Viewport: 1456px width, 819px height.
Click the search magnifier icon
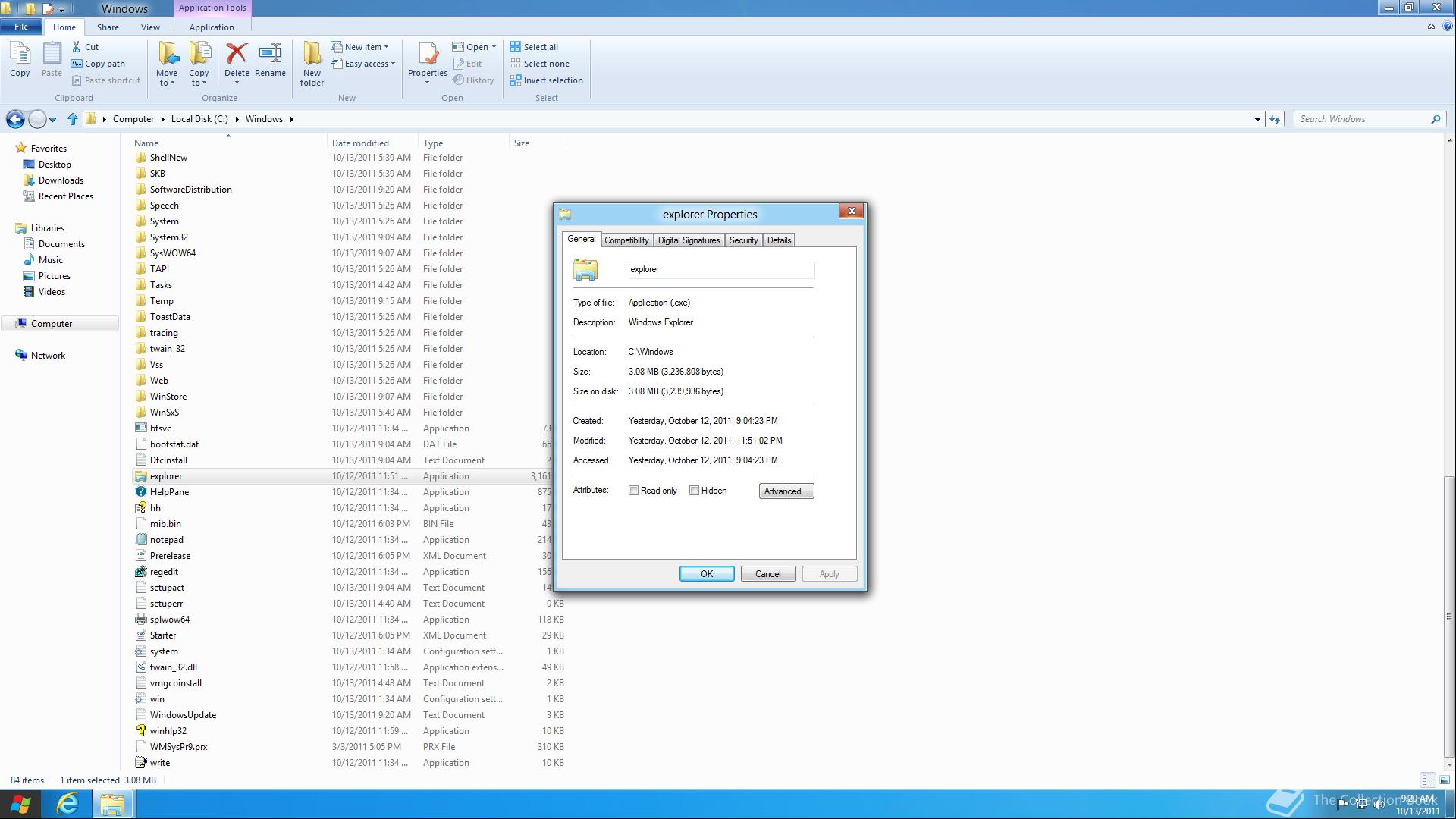(x=1436, y=119)
